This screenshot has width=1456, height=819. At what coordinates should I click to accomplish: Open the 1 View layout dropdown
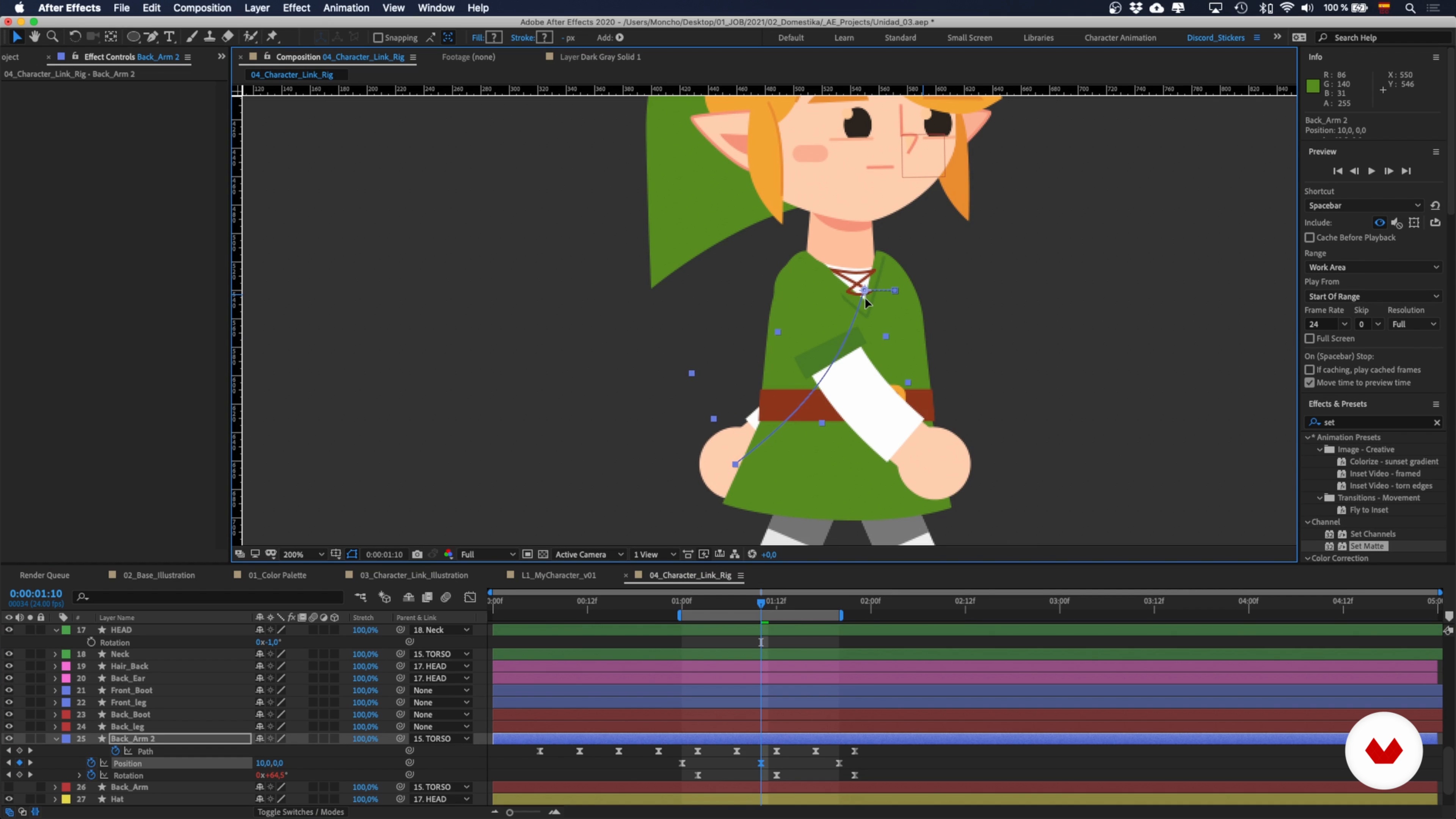(654, 554)
